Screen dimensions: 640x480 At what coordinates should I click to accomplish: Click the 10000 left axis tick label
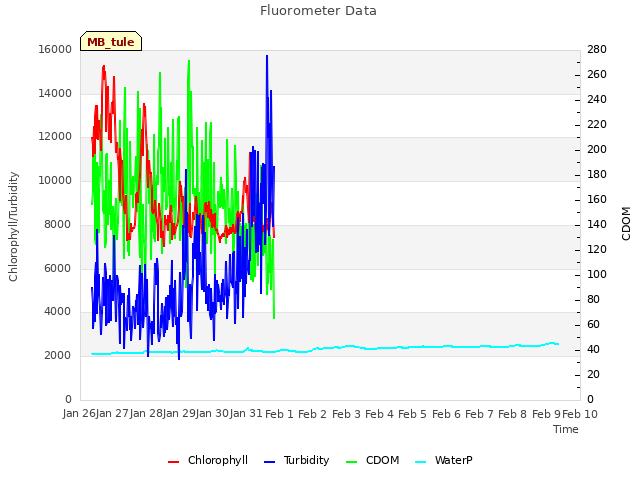(x=55, y=180)
